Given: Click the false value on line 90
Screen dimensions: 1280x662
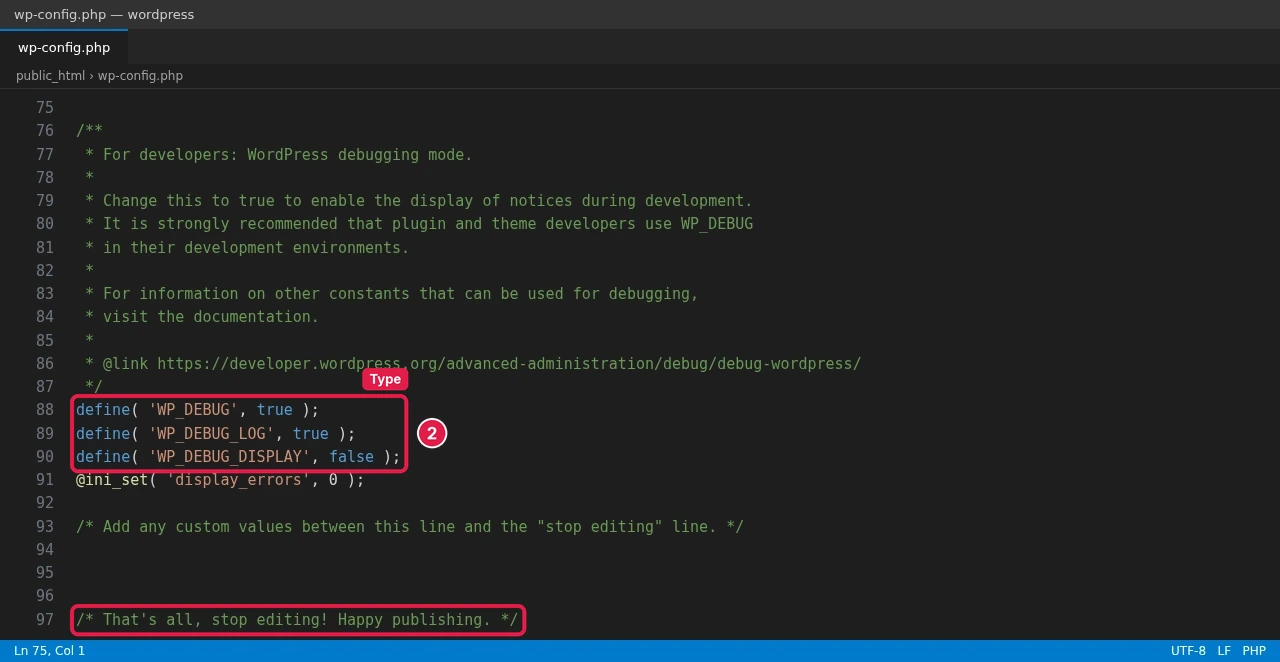Looking at the screenshot, I should click(351, 457).
